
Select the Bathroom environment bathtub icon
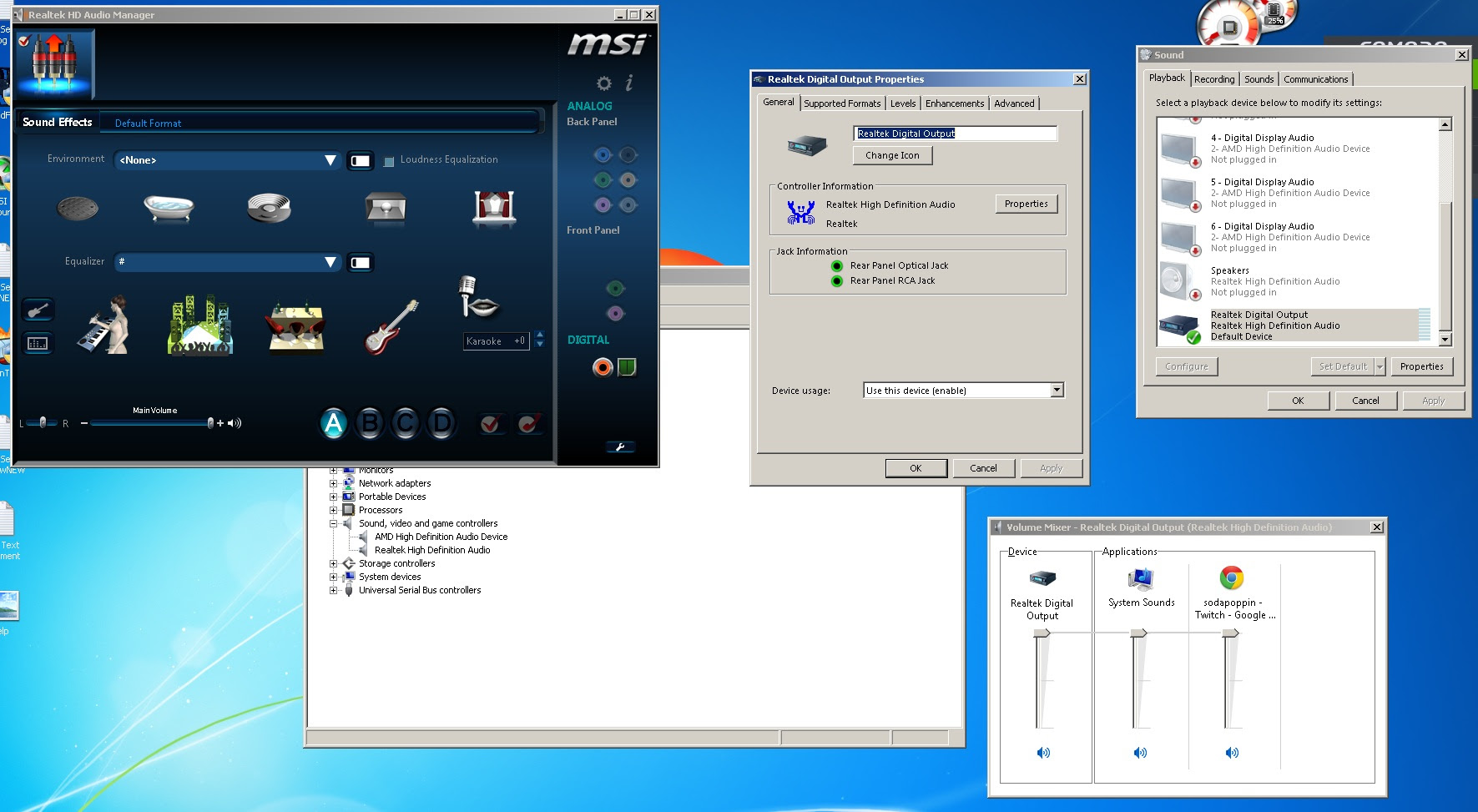point(169,207)
